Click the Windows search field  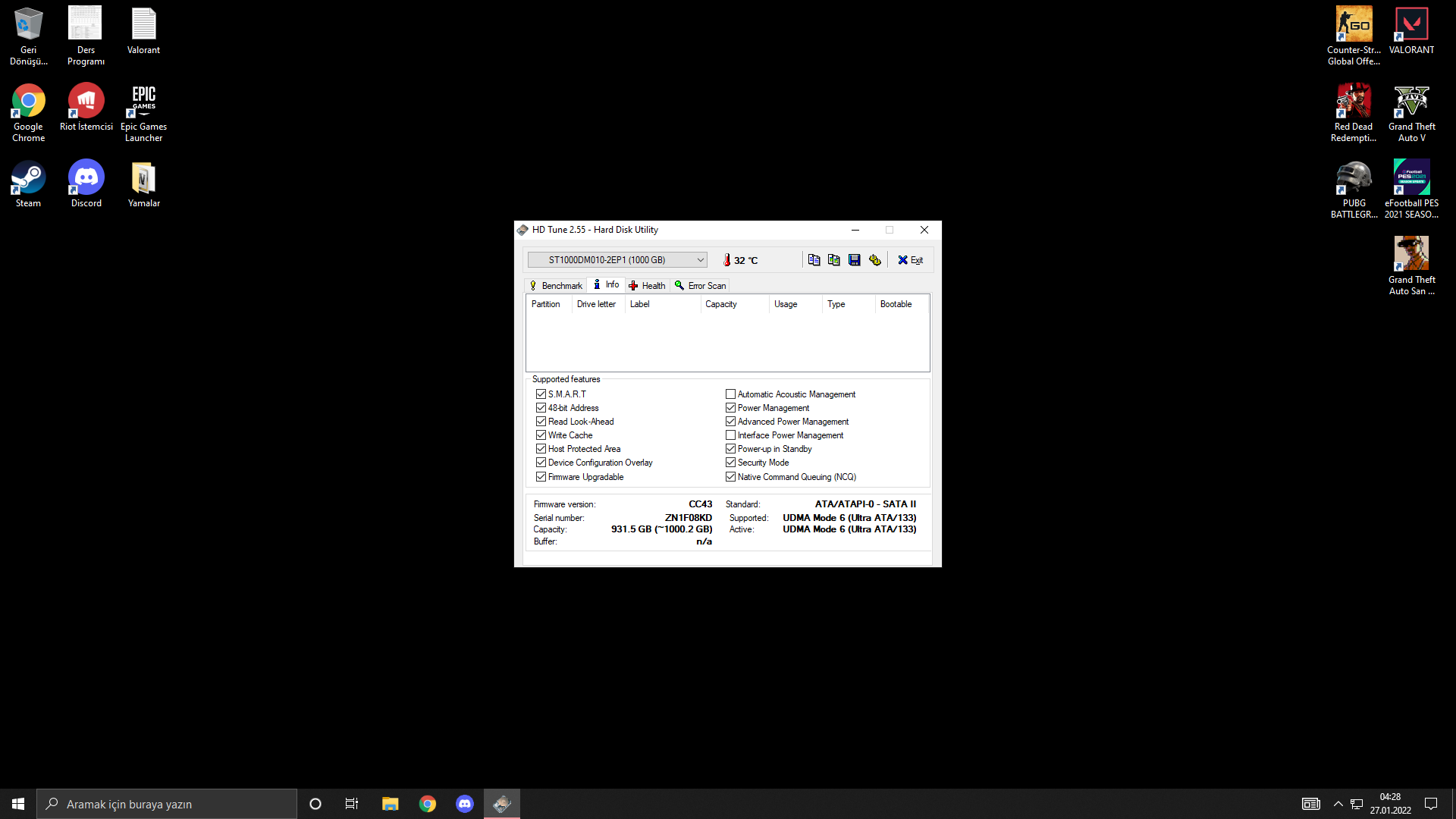click(x=167, y=803)
